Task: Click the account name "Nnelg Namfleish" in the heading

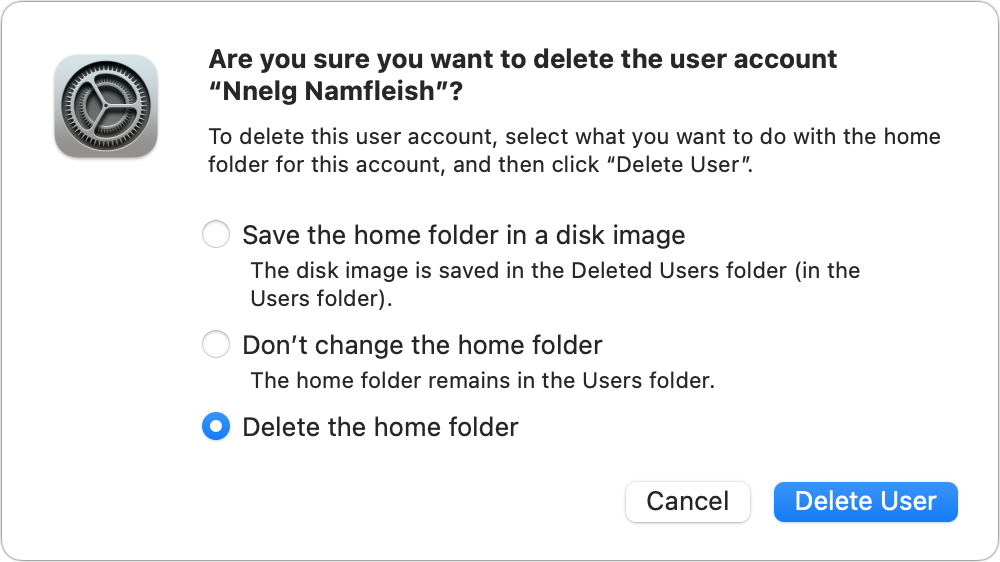Action: (x=328, y=91)
